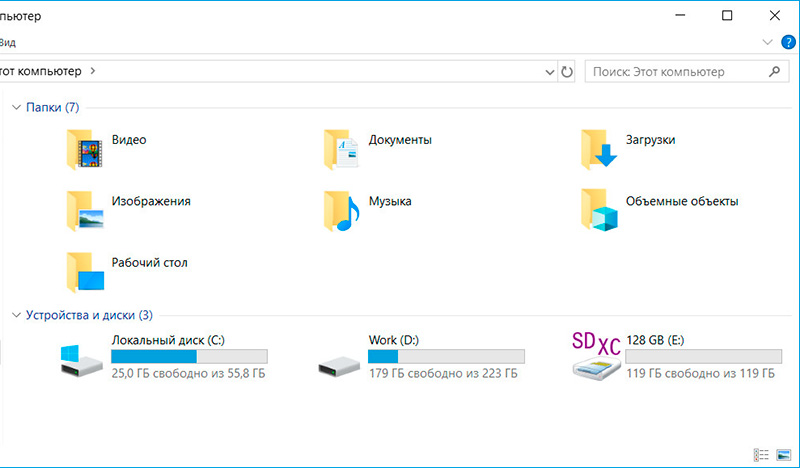Collapse the Устройства и диски (3) group
The image size is (800, 468).
16,315
